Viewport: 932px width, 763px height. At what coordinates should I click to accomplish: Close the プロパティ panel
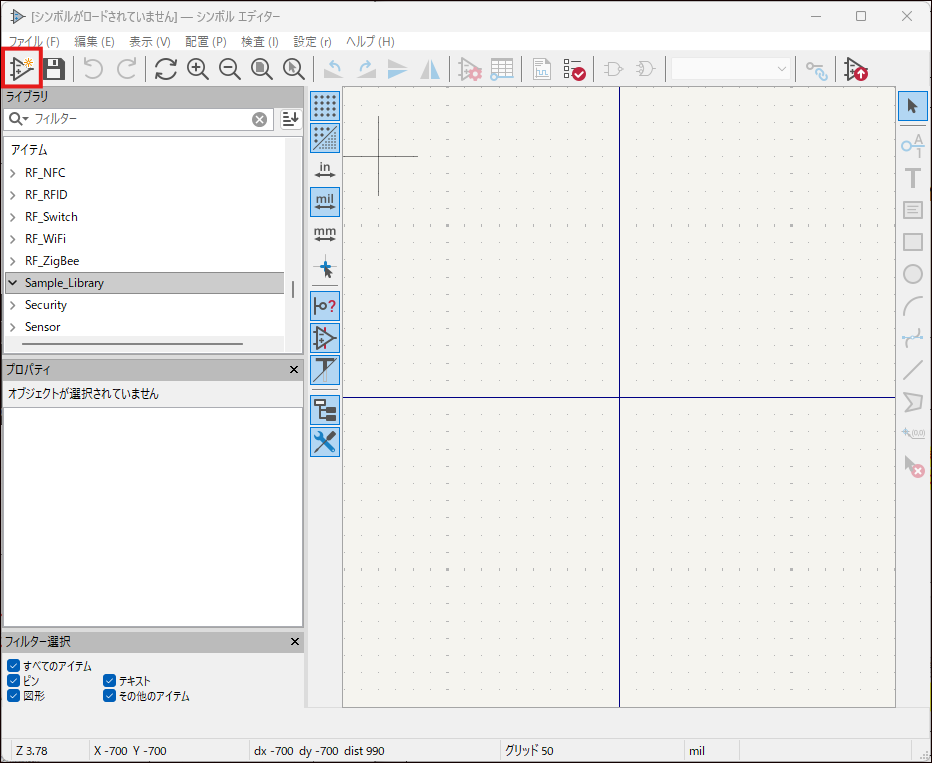coord(294,370)
